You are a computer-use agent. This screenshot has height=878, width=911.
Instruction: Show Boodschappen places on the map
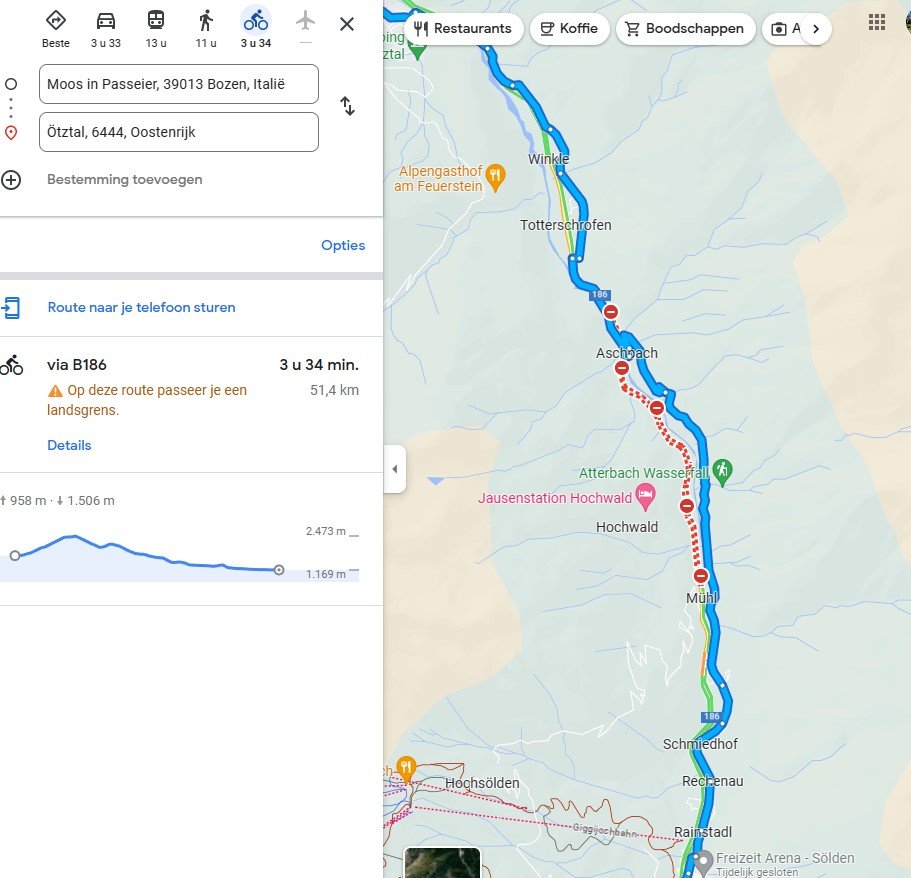click(685, 28)
